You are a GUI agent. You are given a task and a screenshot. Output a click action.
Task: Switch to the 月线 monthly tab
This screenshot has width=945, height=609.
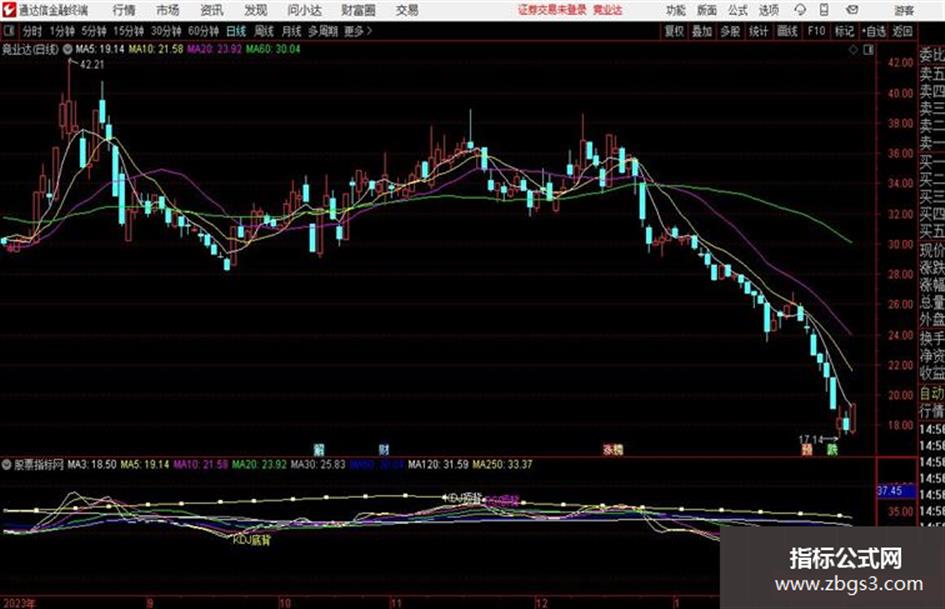pyautogui.click(x=292, y=31)
